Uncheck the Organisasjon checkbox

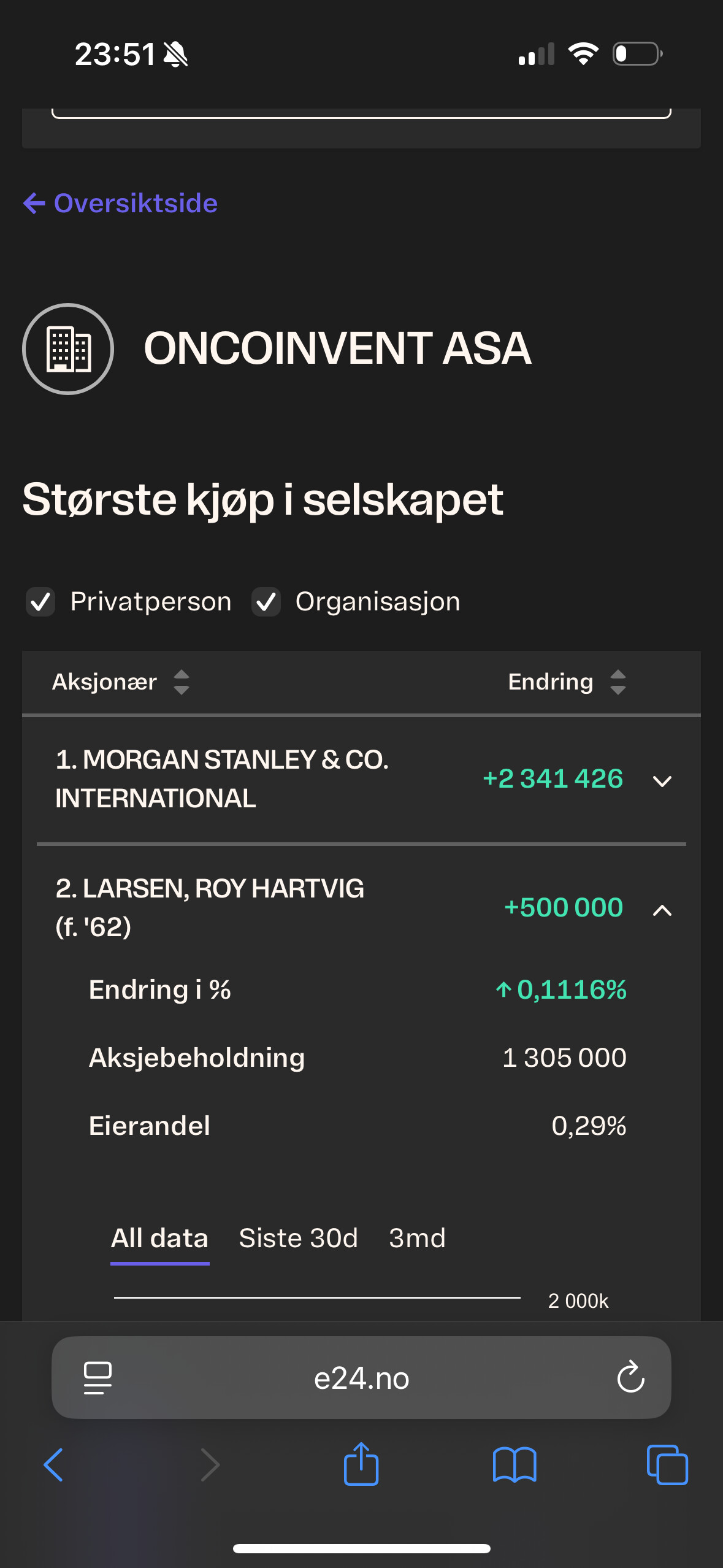click(x=266, y=602)
